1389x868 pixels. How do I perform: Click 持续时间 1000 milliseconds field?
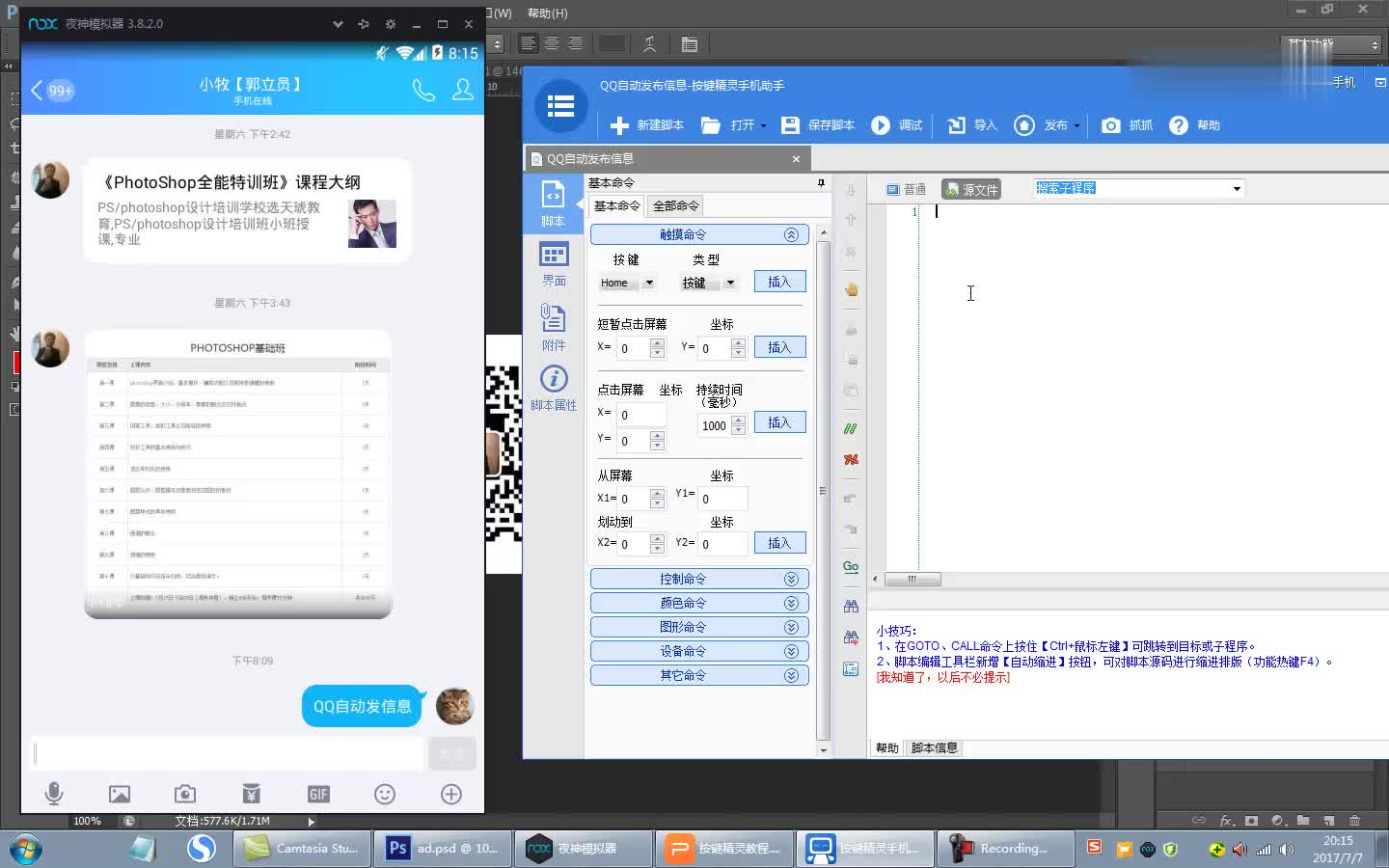(x=715, y=425)
